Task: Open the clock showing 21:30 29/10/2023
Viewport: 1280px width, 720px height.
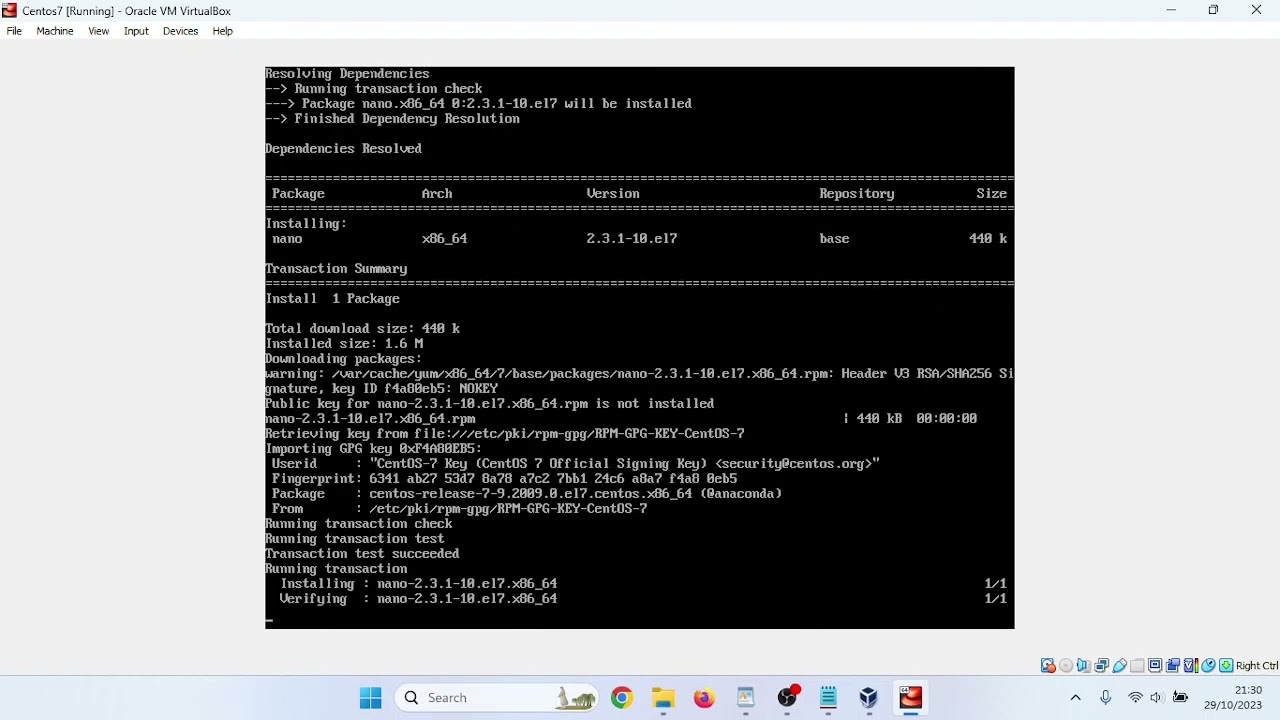Action: pyautogui.click(x=1233, y=698)
